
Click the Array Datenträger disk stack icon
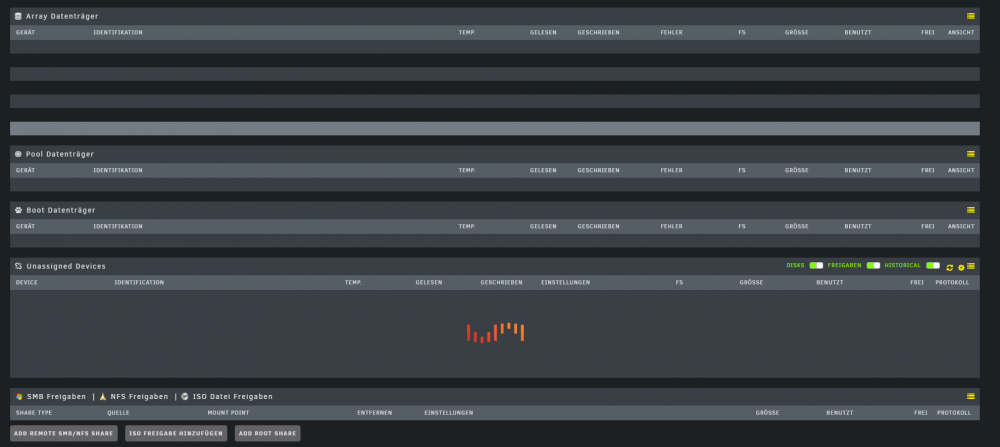(18, 16)
